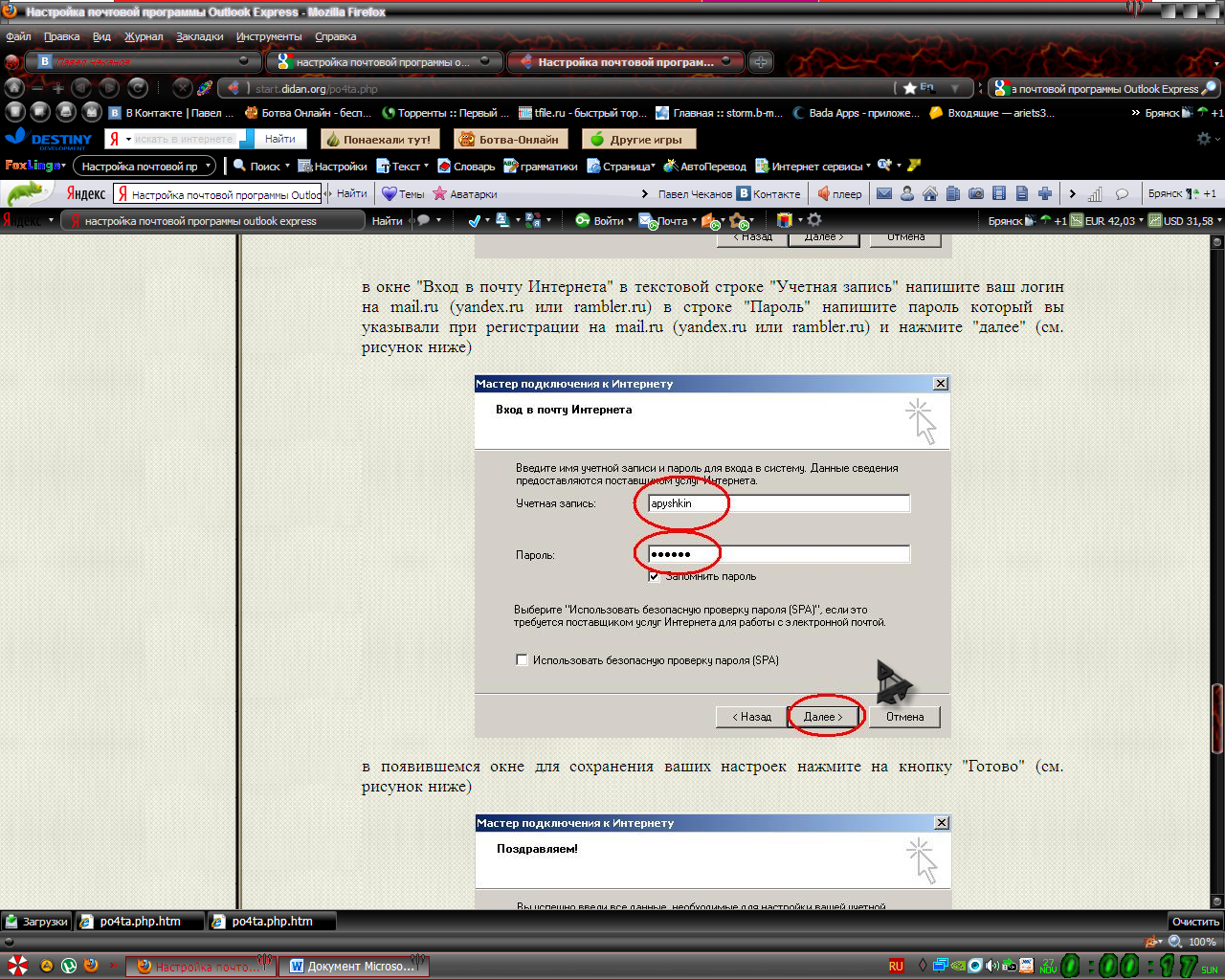Click the Stop loading X button
Viewport: 1225px width, 980px height.
coord(182,88)
